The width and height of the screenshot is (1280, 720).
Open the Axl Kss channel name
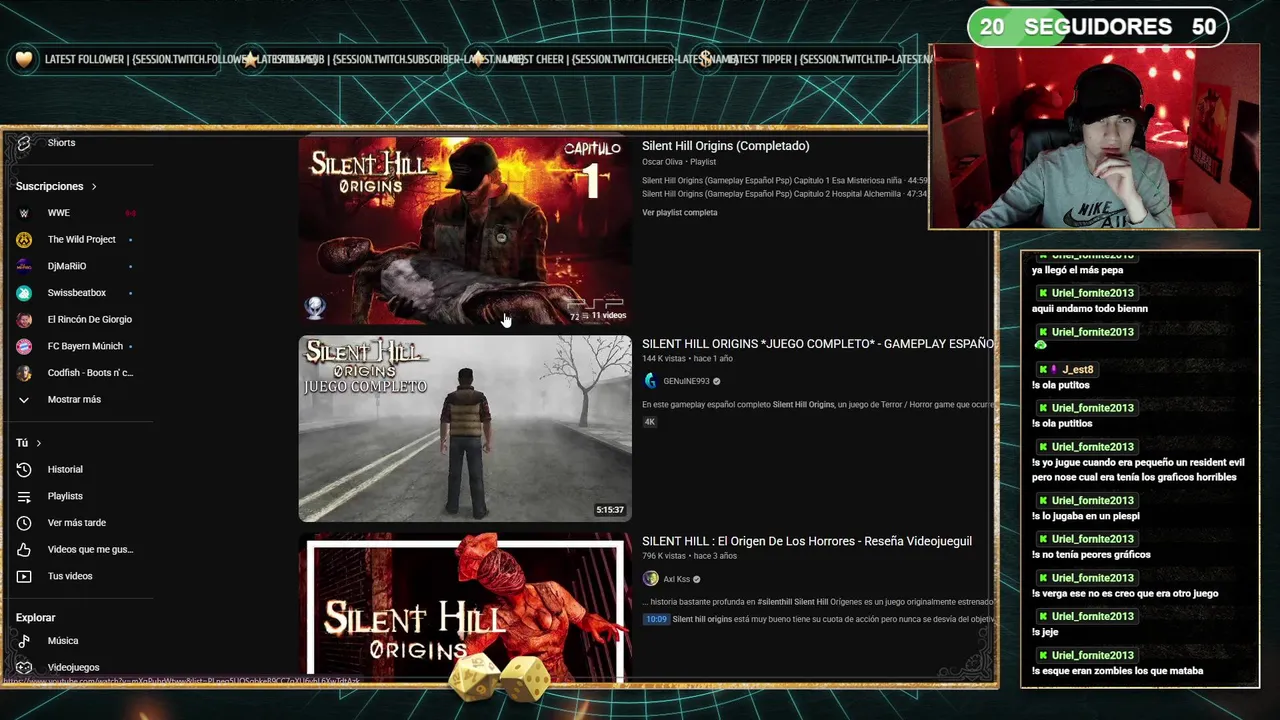coord(677,579)
